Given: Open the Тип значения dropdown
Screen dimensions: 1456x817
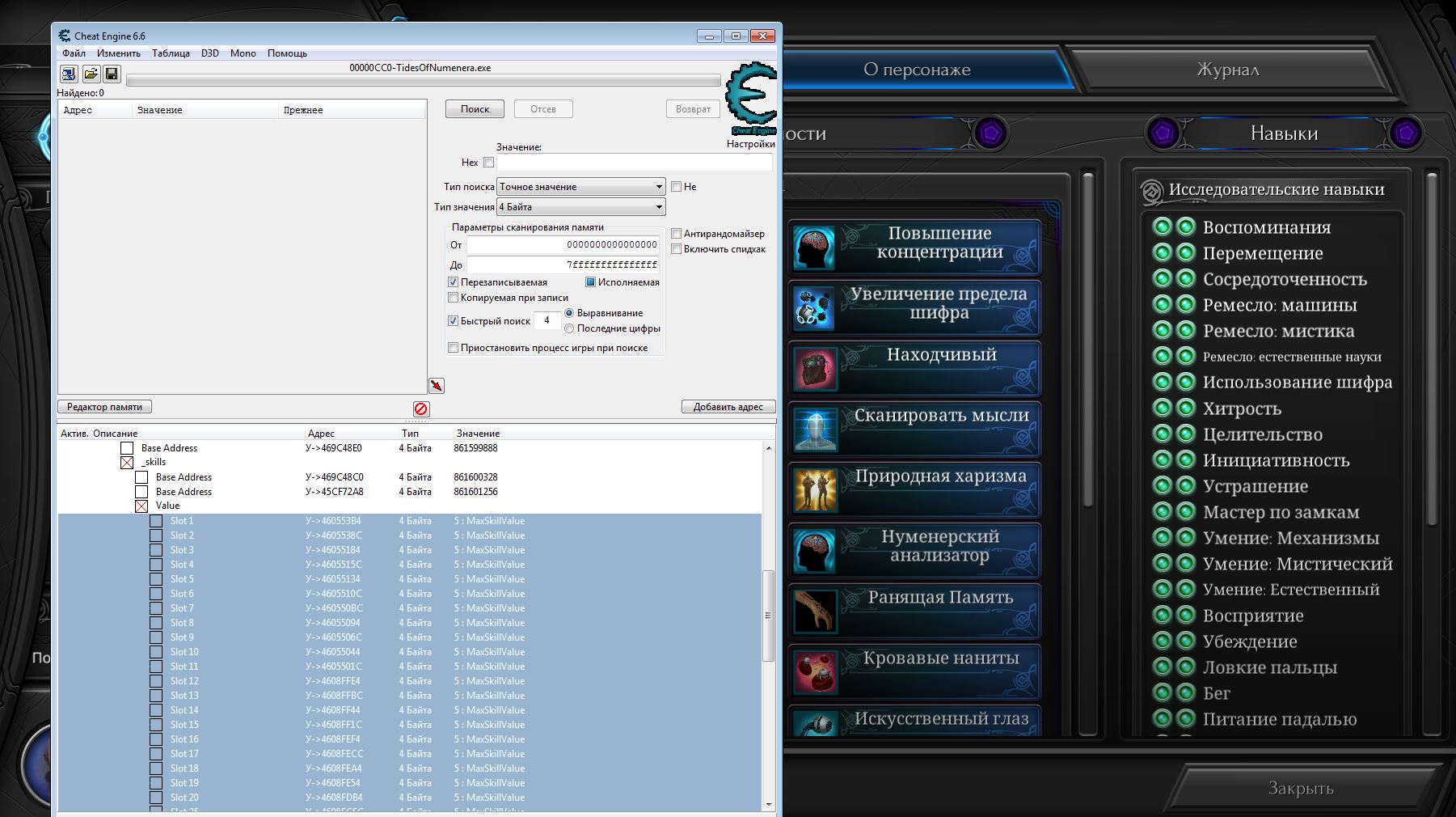Looking at the screenshot, I should click(580, 207).
